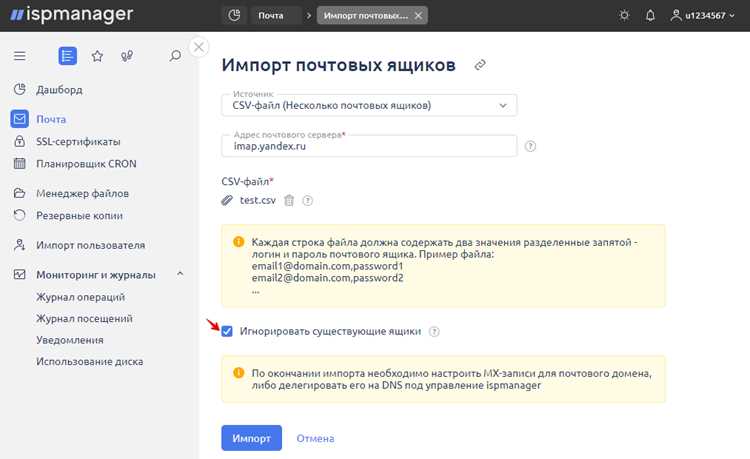Click Мониторинг и журналы menu label
The width and height of the screenshot is (750, 459).
[x=96, y=274]
